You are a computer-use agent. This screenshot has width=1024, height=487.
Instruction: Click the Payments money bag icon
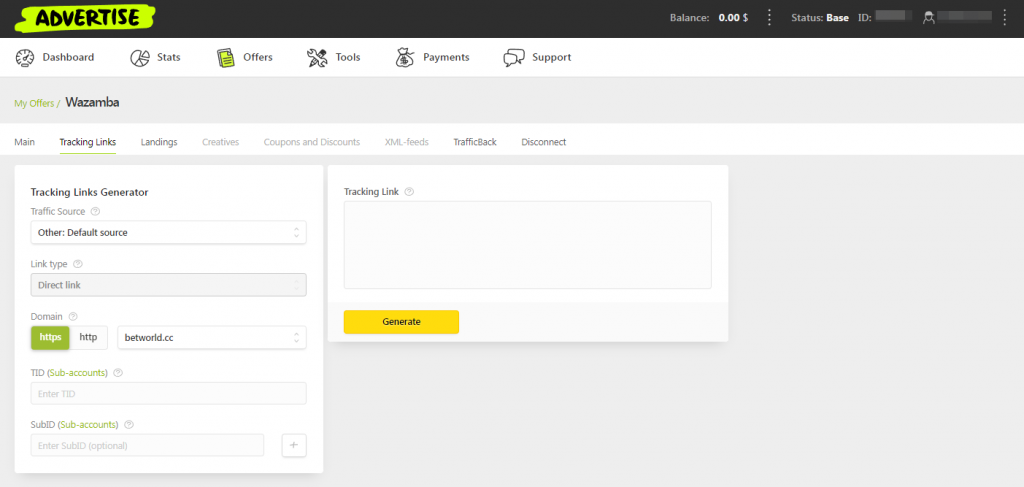[404, 57]
